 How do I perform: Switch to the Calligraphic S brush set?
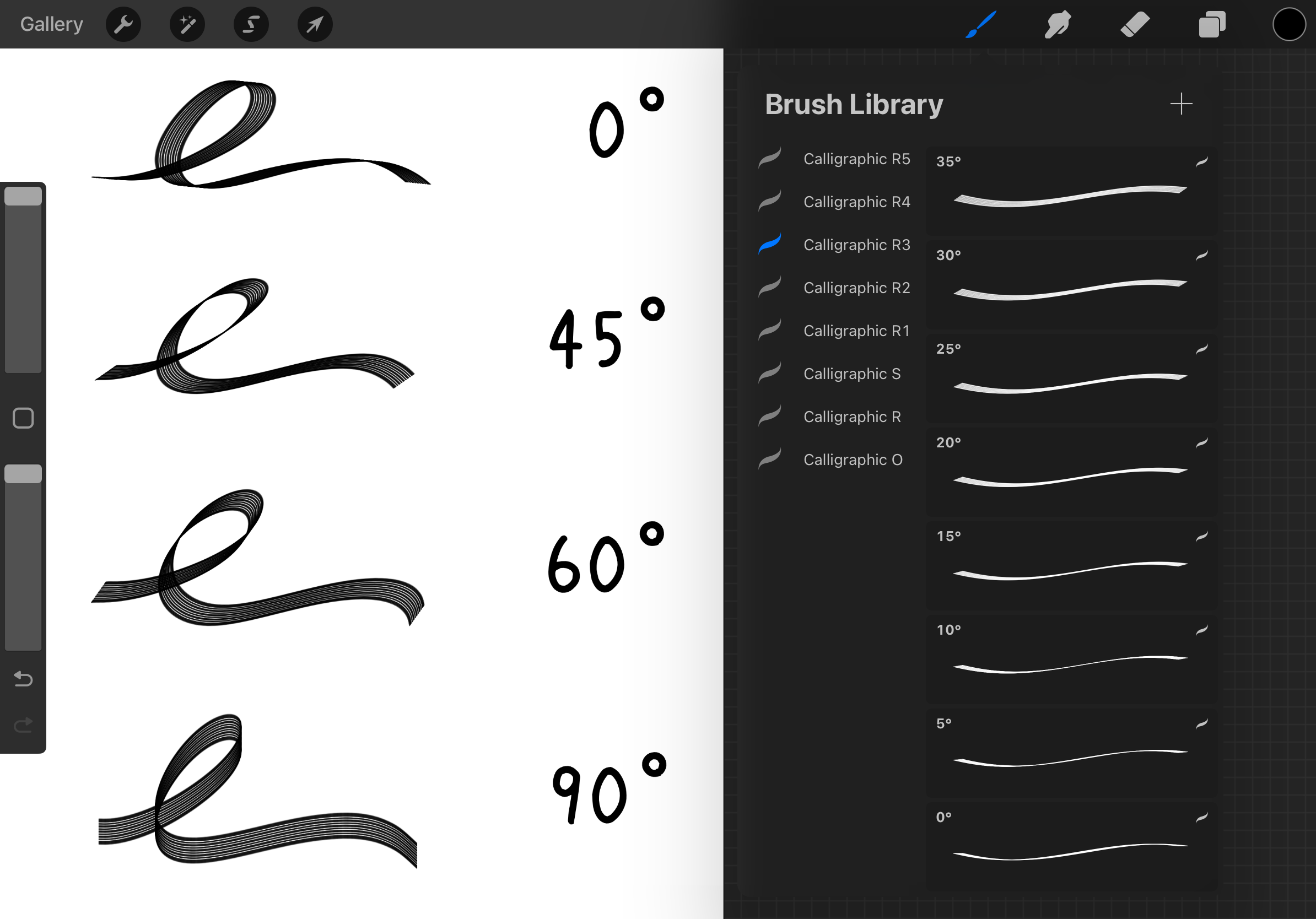pyautogui.click(x=852, y=374)
